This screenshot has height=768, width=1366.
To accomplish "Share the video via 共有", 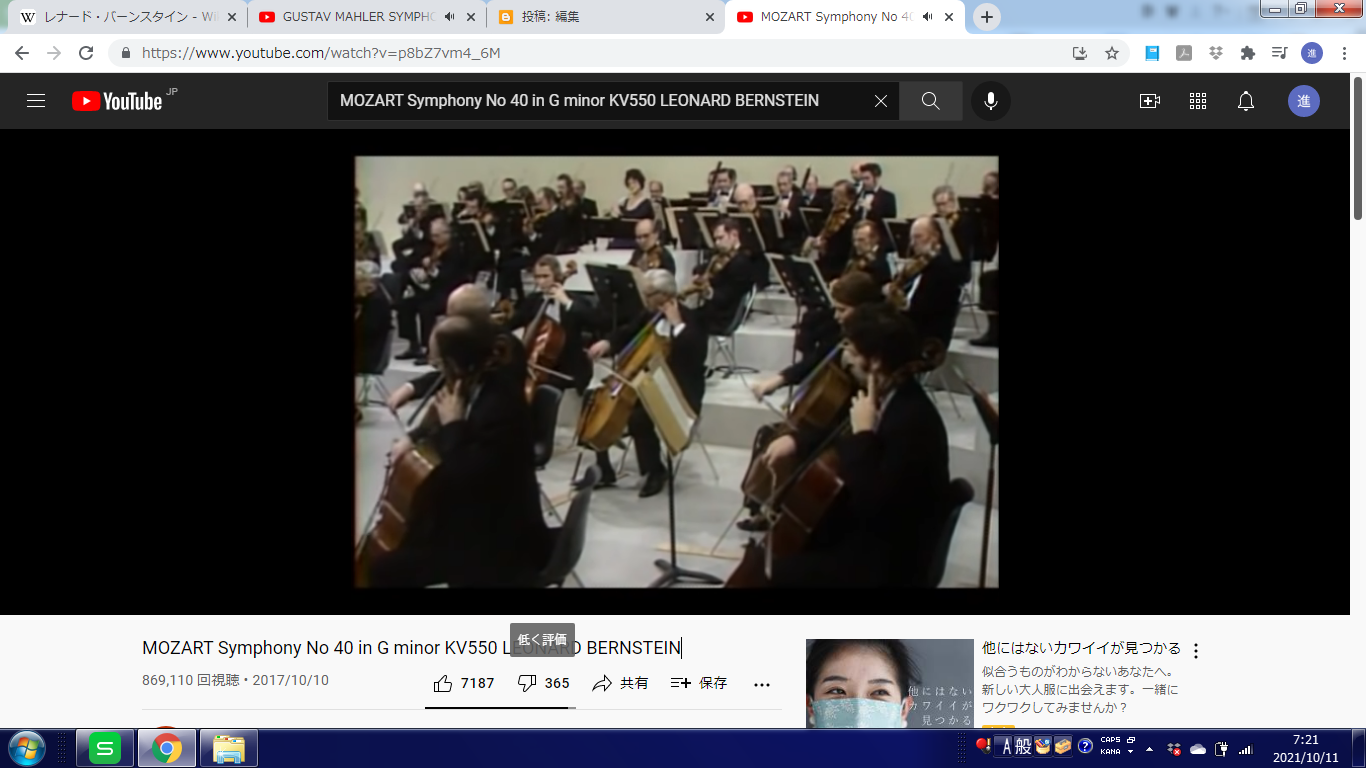I will [620, 683].
